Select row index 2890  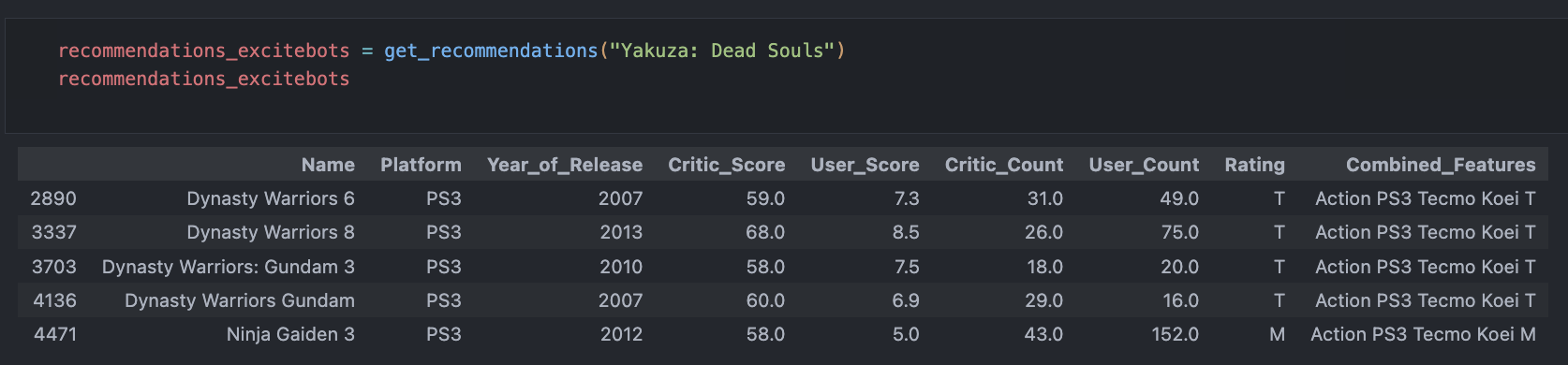(x=53, y=198)
